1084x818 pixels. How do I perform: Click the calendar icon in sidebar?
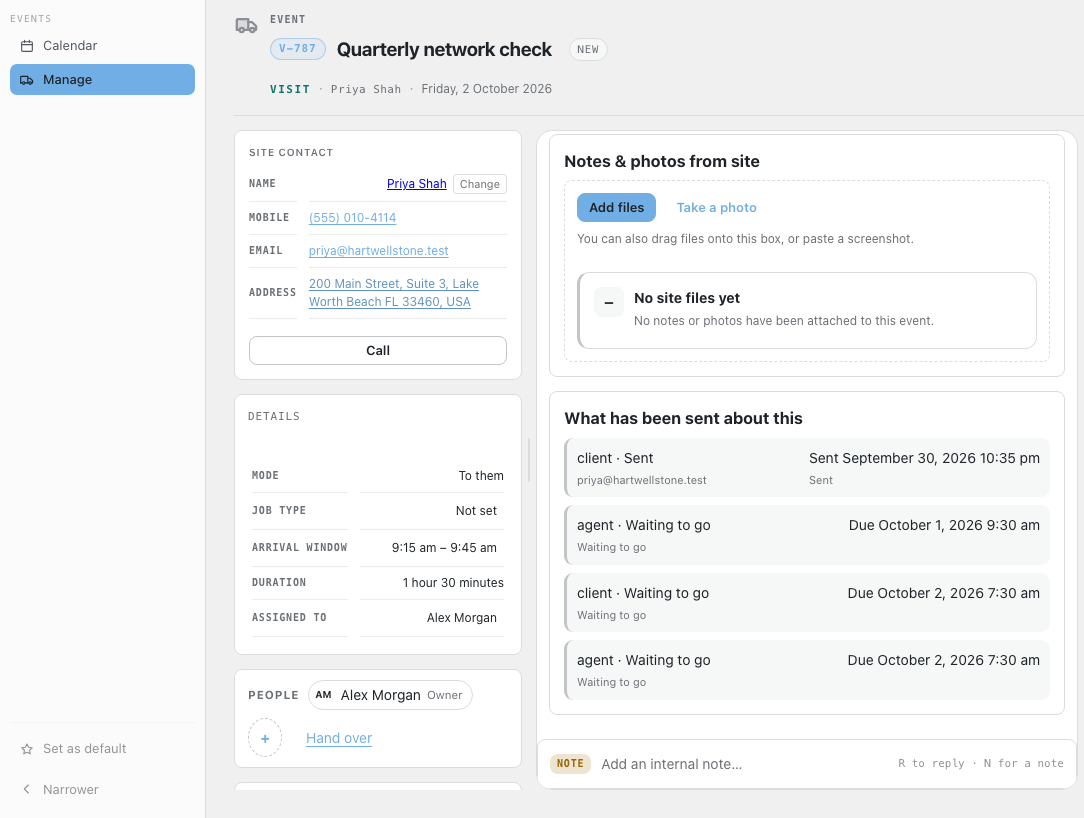click(x=27, y=46)
